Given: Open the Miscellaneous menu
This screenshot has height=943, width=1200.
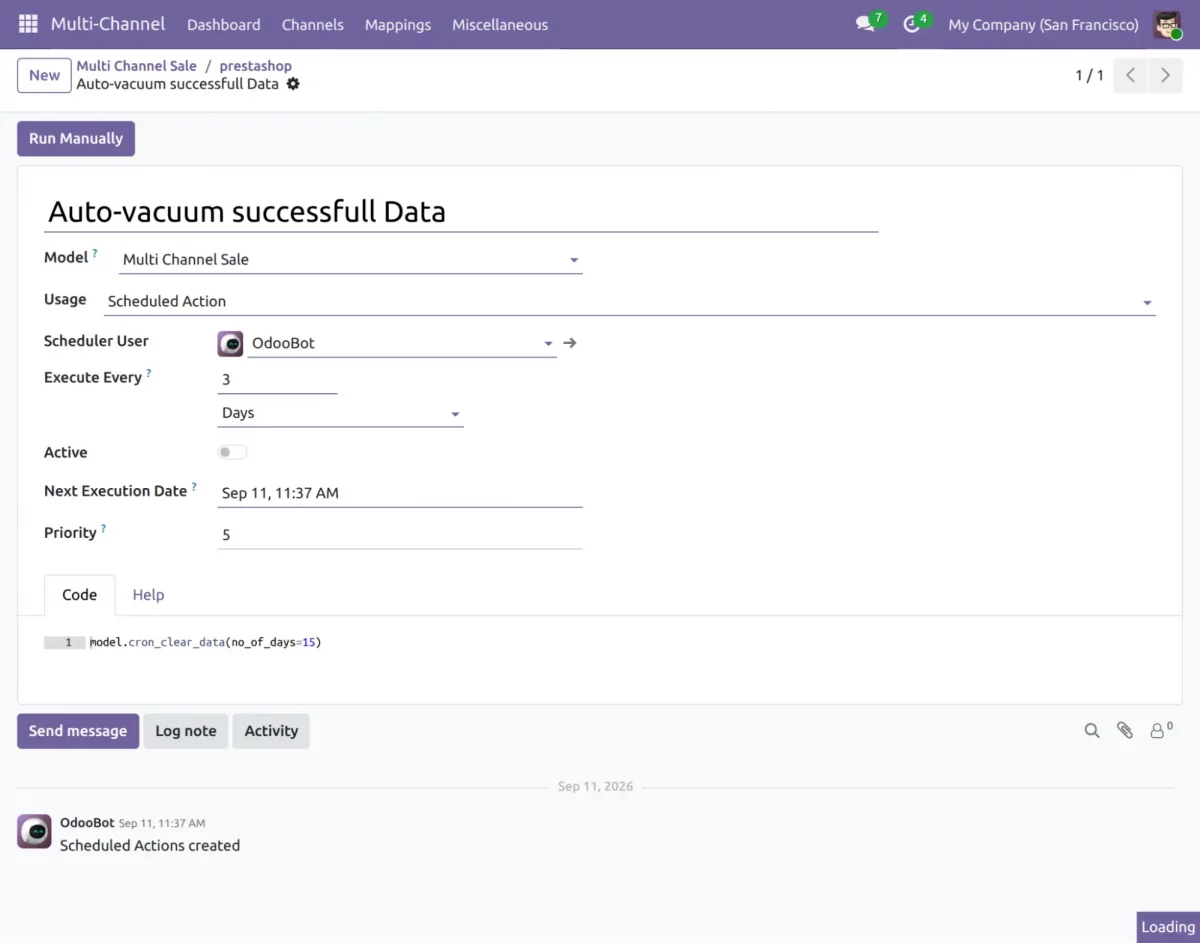Looking at the screenshot, I should click(500, 24).
